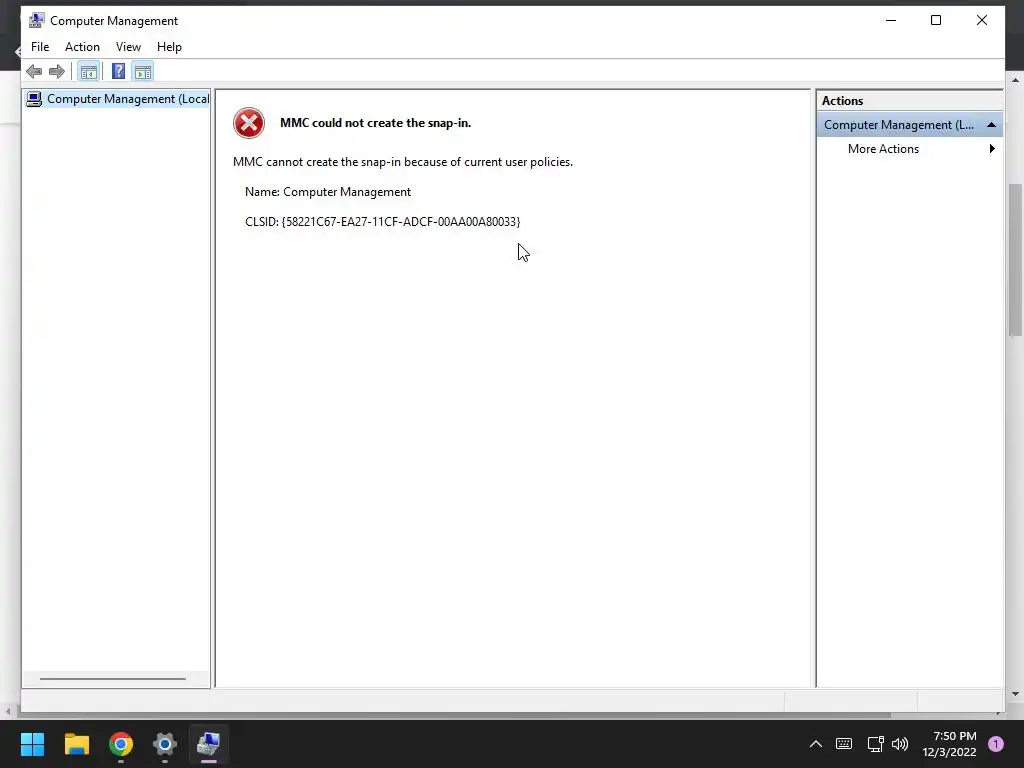Click the Computer Management taskbar icon
Viewport: 1024px width, 768px height.
click(x=208, y=744)
